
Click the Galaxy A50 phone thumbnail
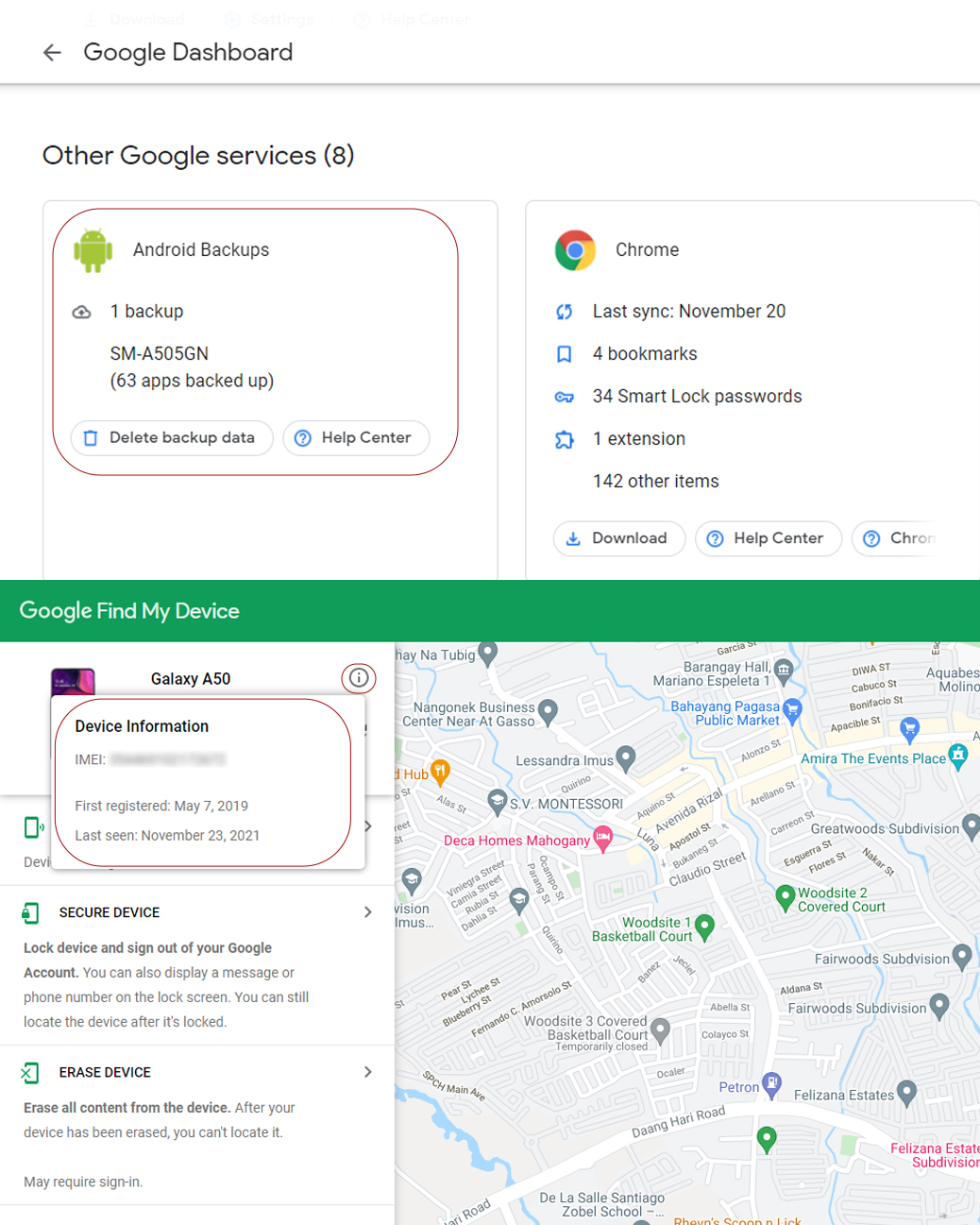(73, 682)
